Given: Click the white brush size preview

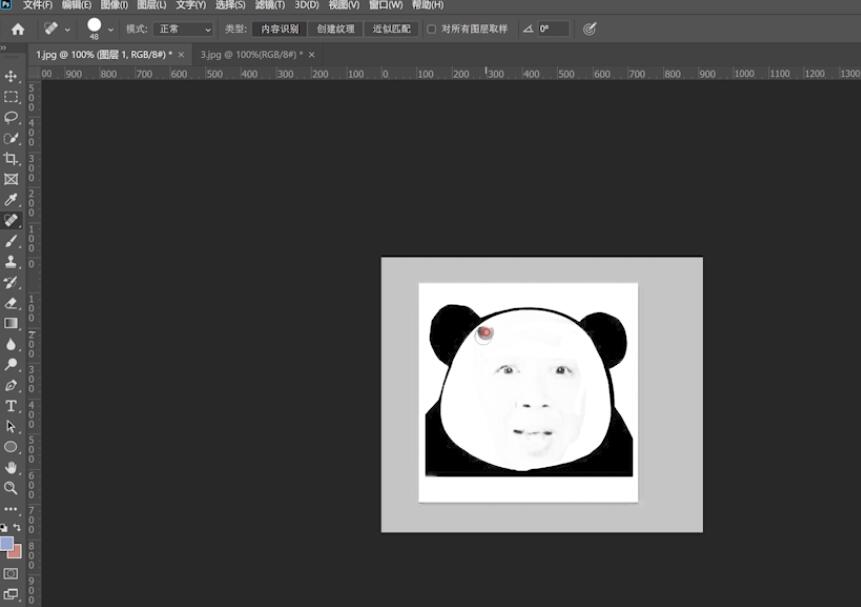Looking at the screenshot, I should 94,25.
